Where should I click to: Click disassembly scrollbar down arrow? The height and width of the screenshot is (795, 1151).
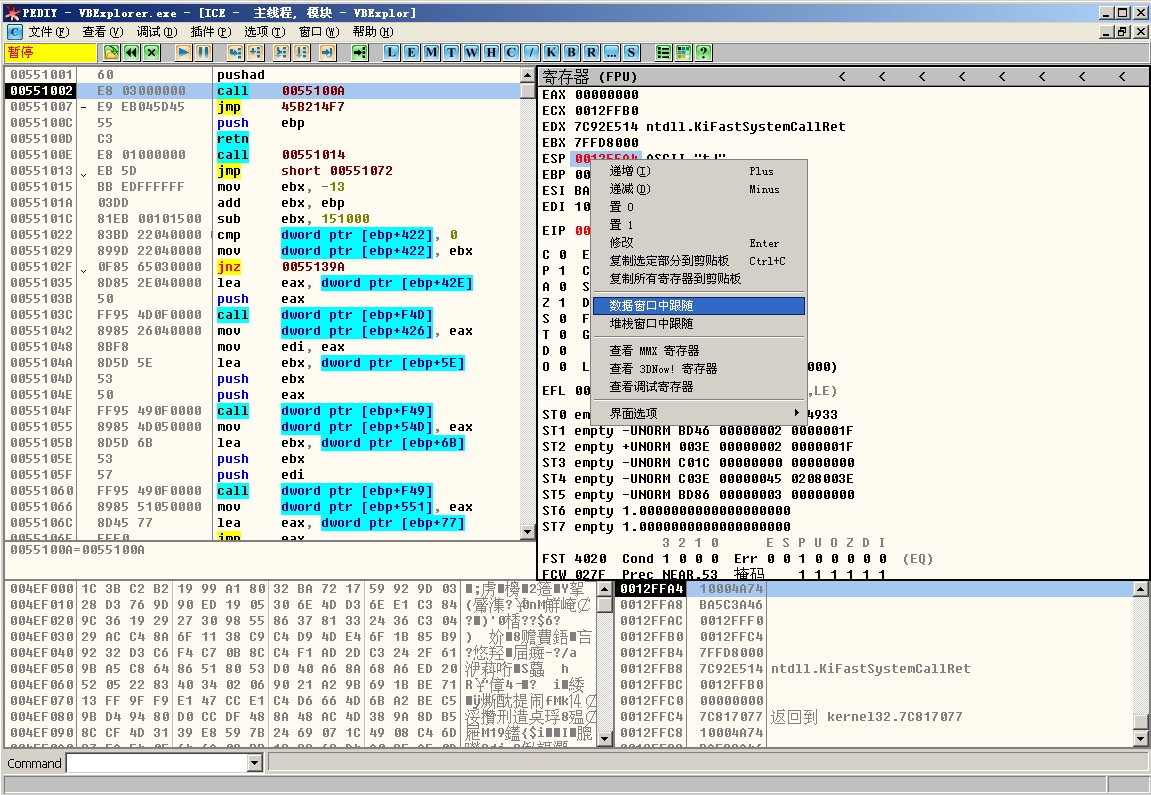(527, 531)
